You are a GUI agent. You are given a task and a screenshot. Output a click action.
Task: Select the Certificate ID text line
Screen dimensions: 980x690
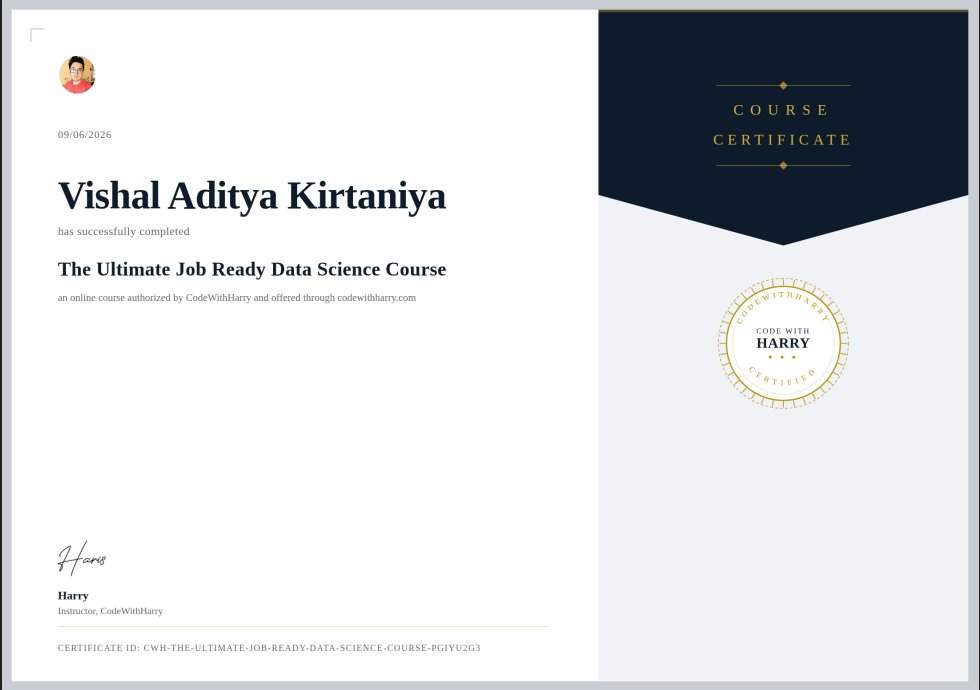269,648
